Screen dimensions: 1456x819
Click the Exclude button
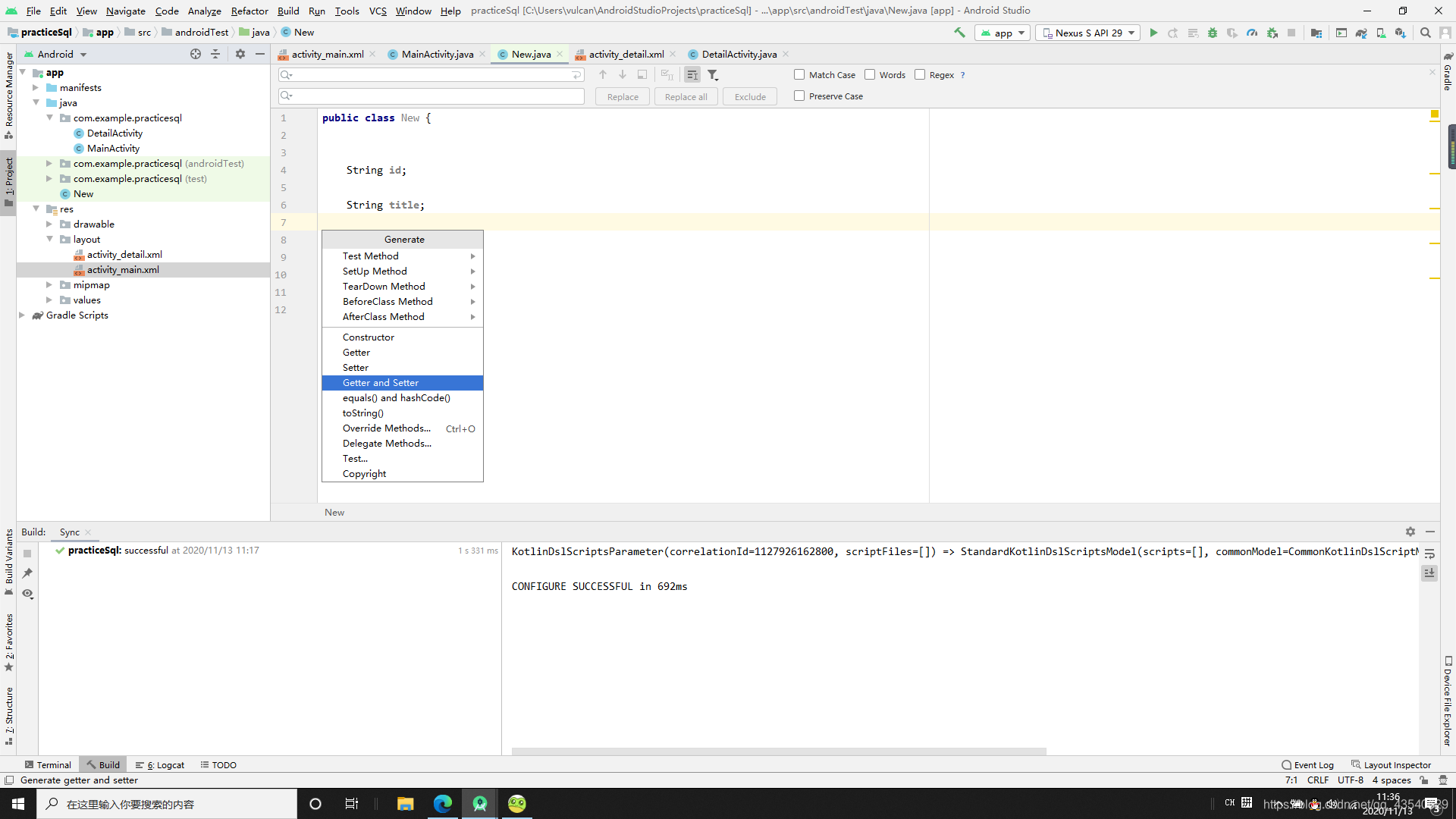(750, 96)
